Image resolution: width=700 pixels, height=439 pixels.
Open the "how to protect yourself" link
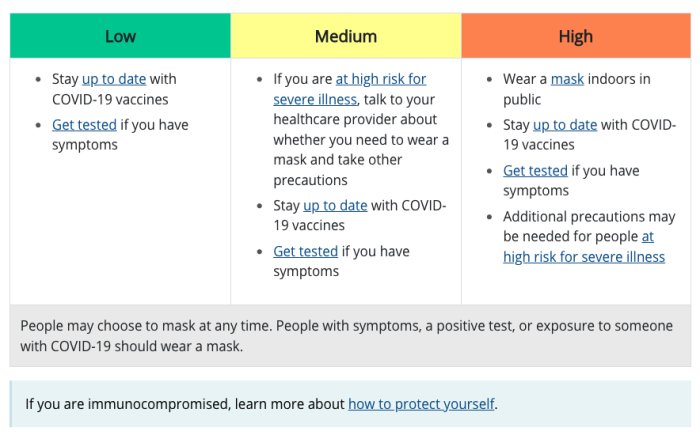(421, 404)
